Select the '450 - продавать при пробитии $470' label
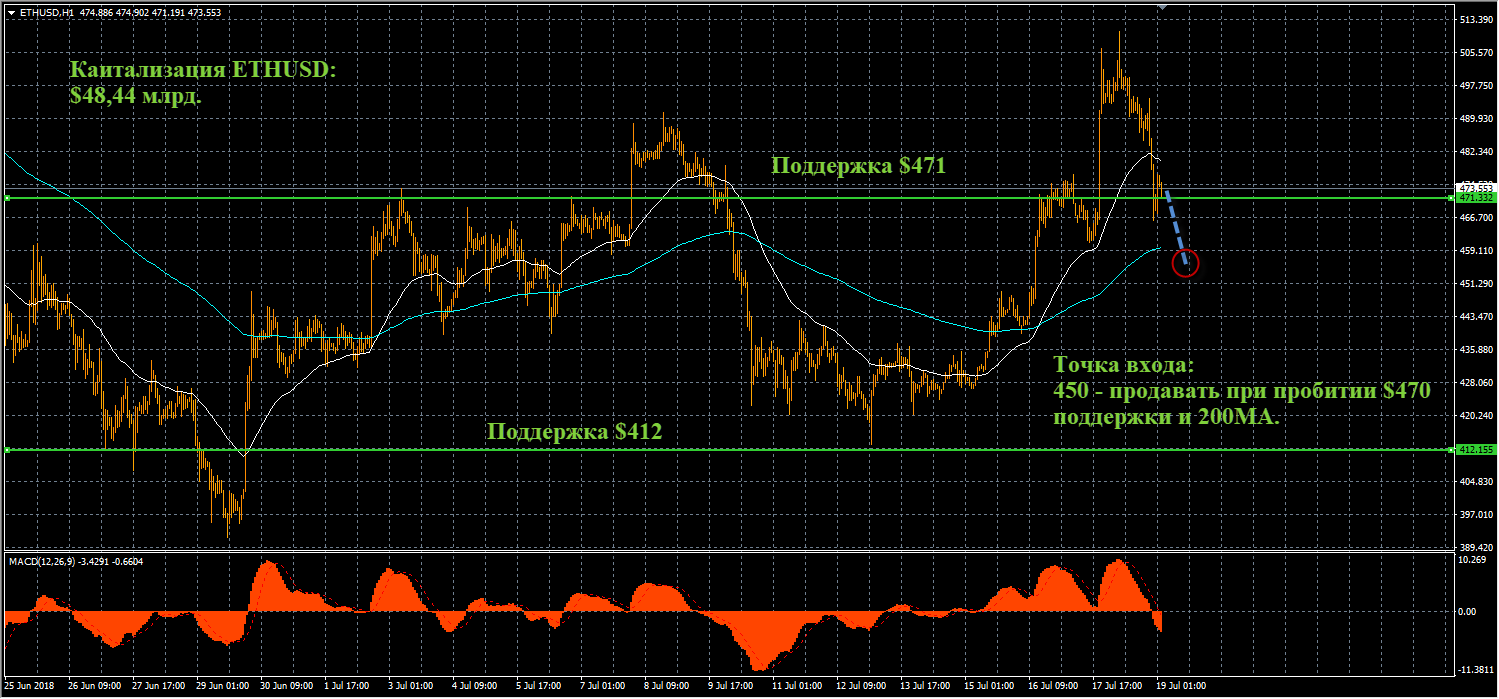Viewport: 1499px width, 699px height. tap(1243, 391)
